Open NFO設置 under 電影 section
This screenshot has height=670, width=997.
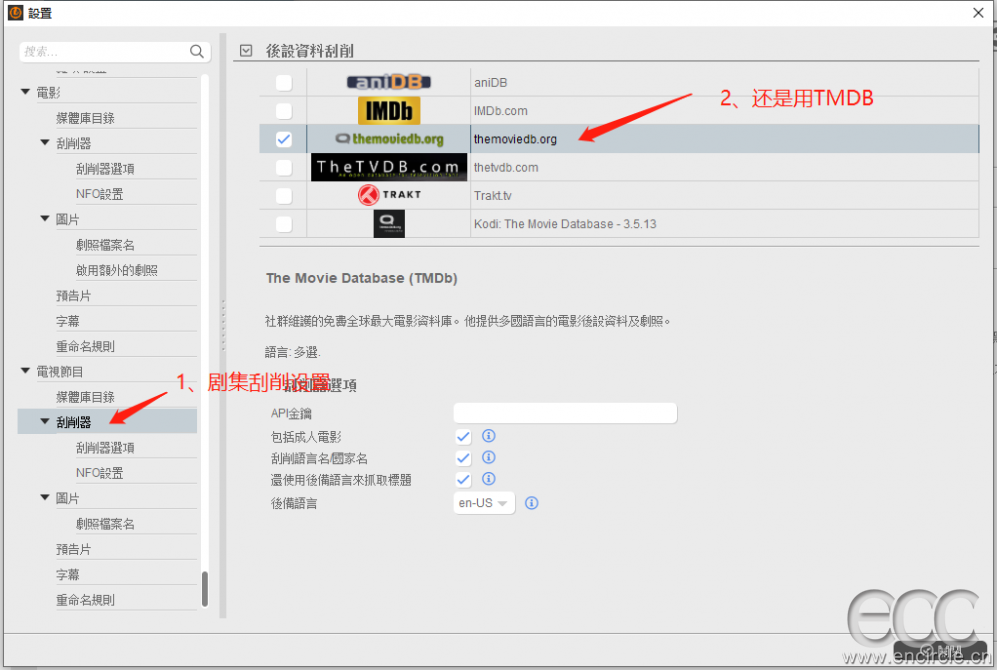[99, 194]
